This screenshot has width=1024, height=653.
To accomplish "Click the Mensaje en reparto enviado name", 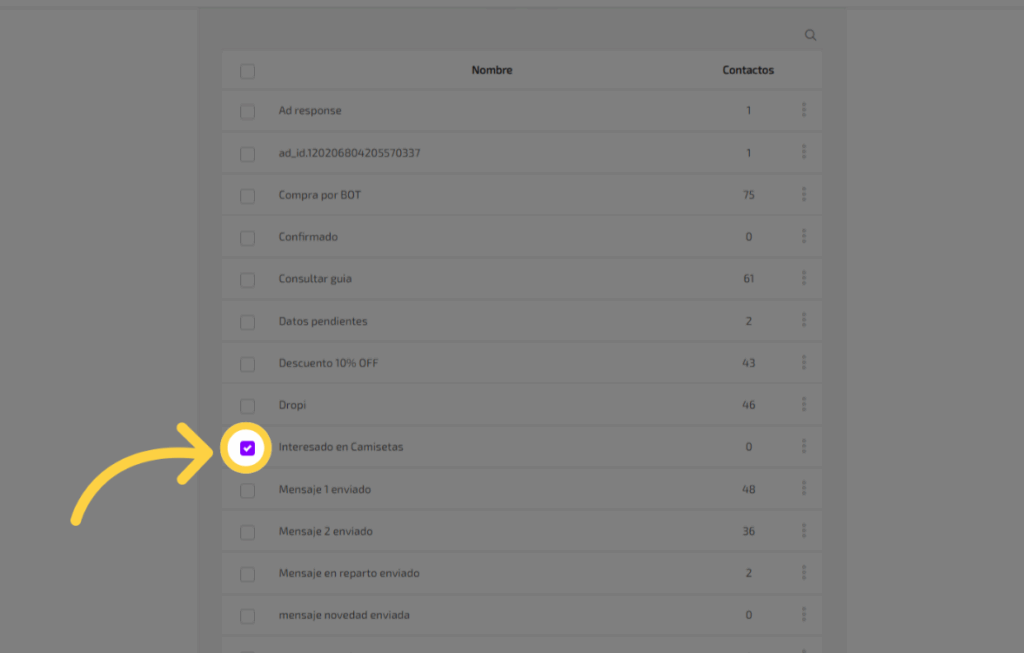I will pos(349,573).
